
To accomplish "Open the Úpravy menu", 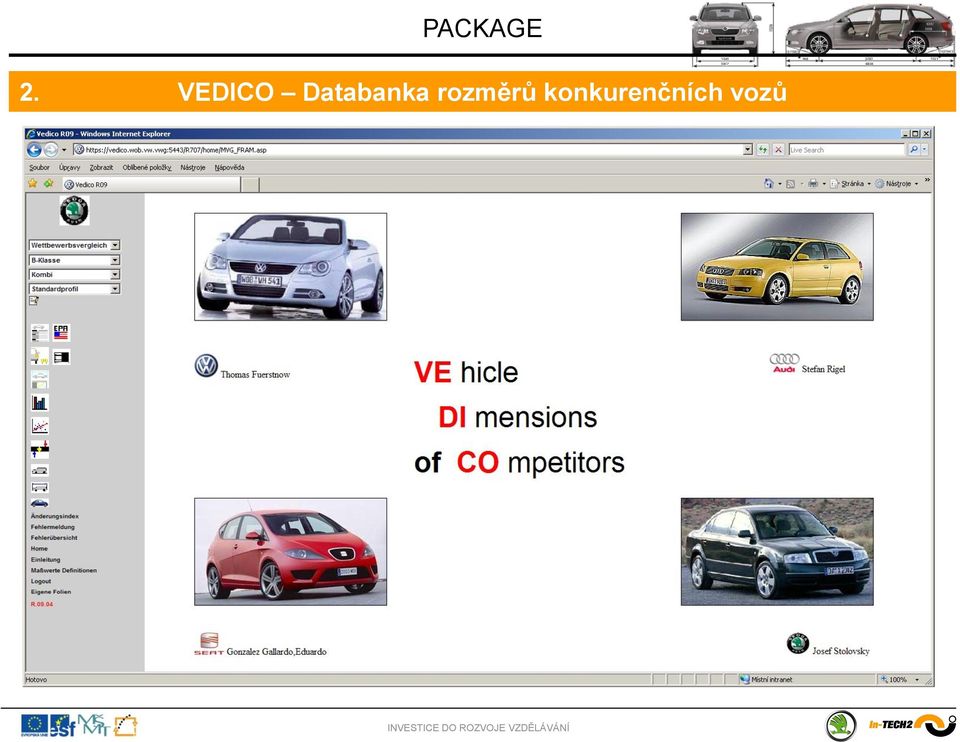I will pos(70,167).
